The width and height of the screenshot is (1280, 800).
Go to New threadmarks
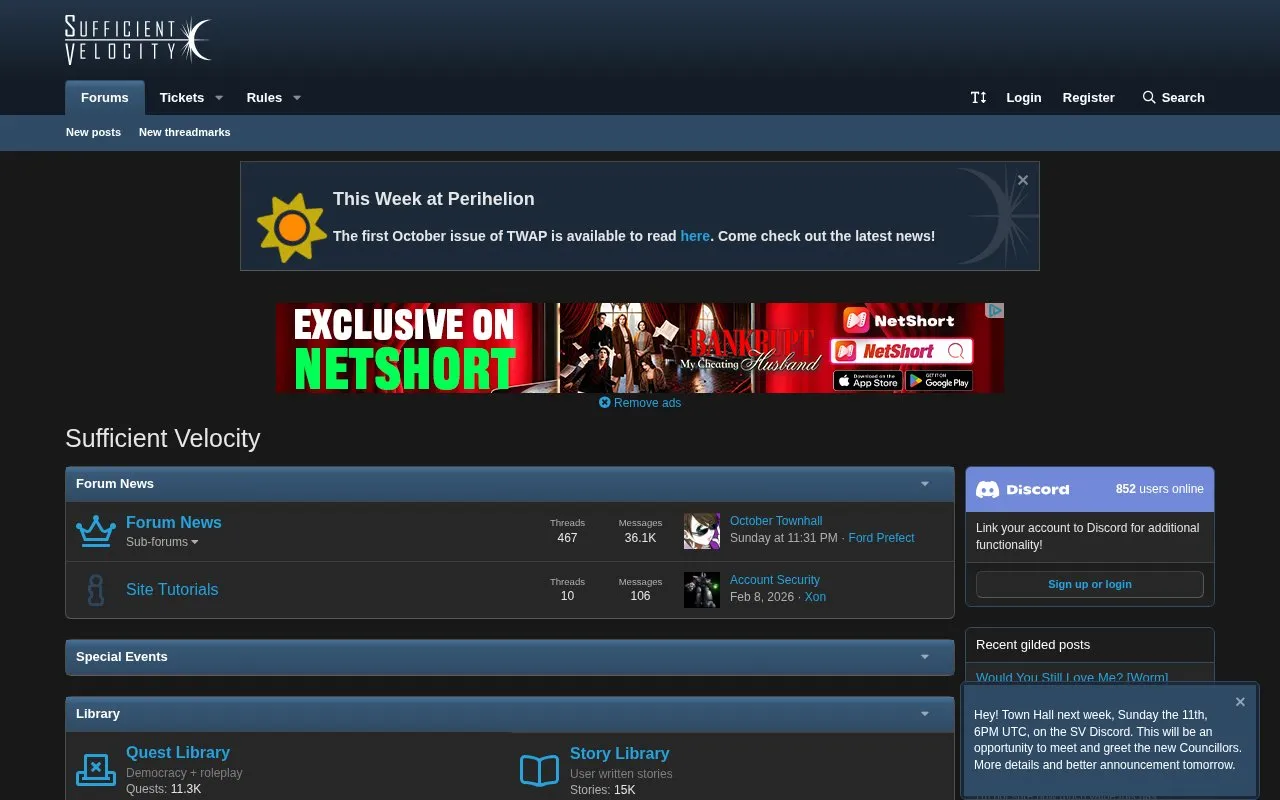[x=185, y=132]
